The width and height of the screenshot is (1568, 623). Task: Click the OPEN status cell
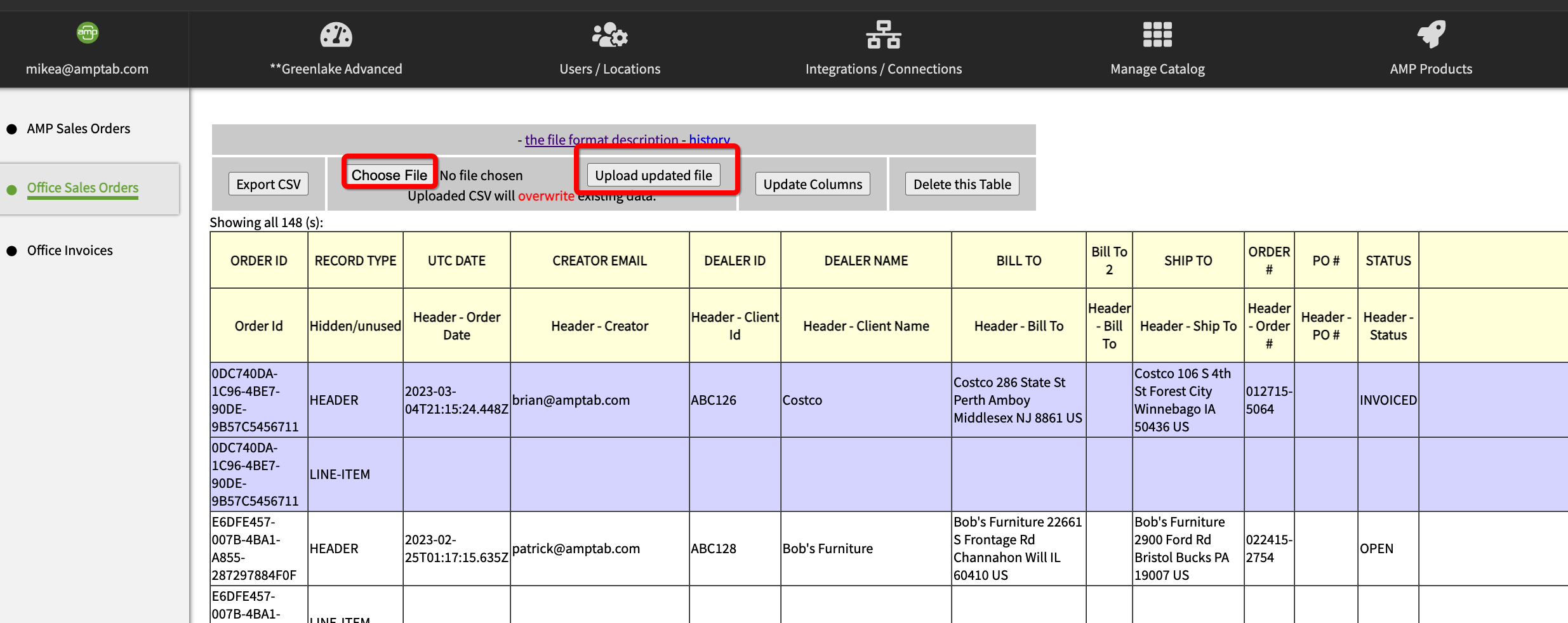1388,549
